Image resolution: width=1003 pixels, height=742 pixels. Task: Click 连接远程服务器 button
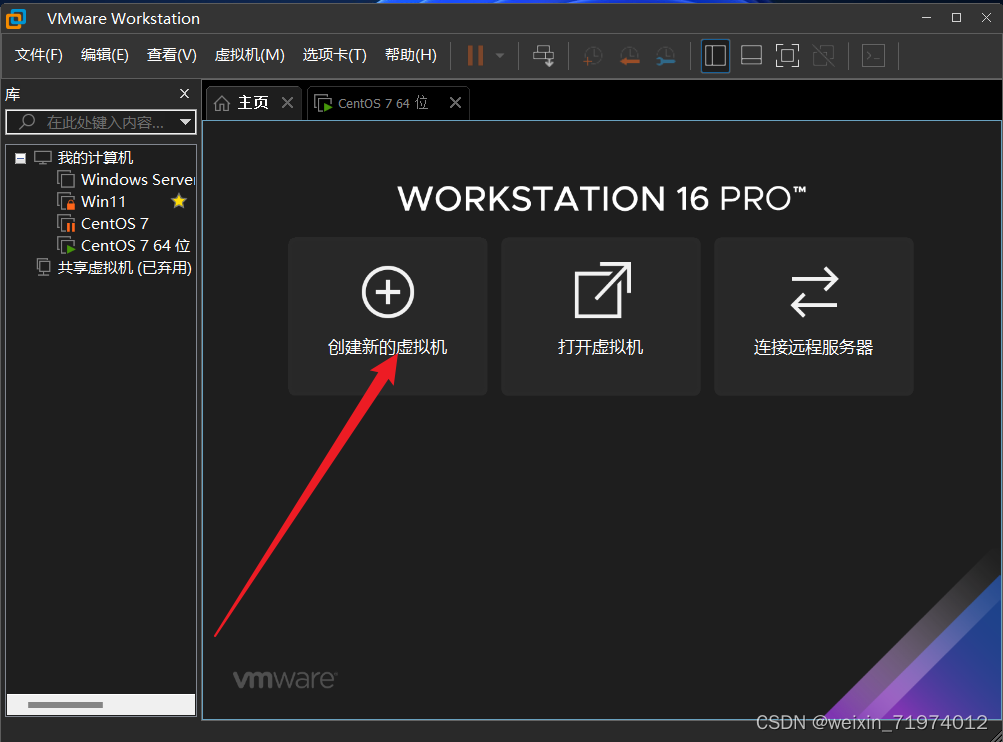(x=814, y=317)
